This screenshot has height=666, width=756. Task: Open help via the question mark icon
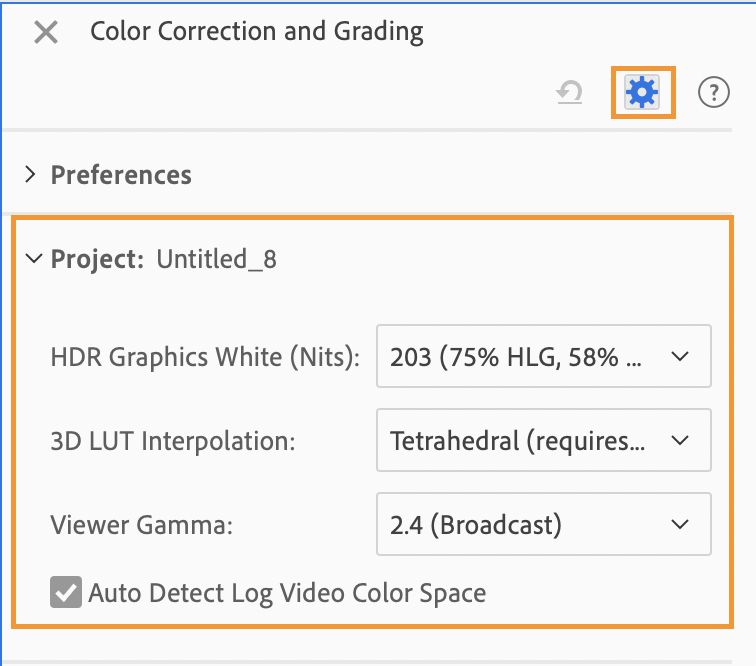pos(713,94)
